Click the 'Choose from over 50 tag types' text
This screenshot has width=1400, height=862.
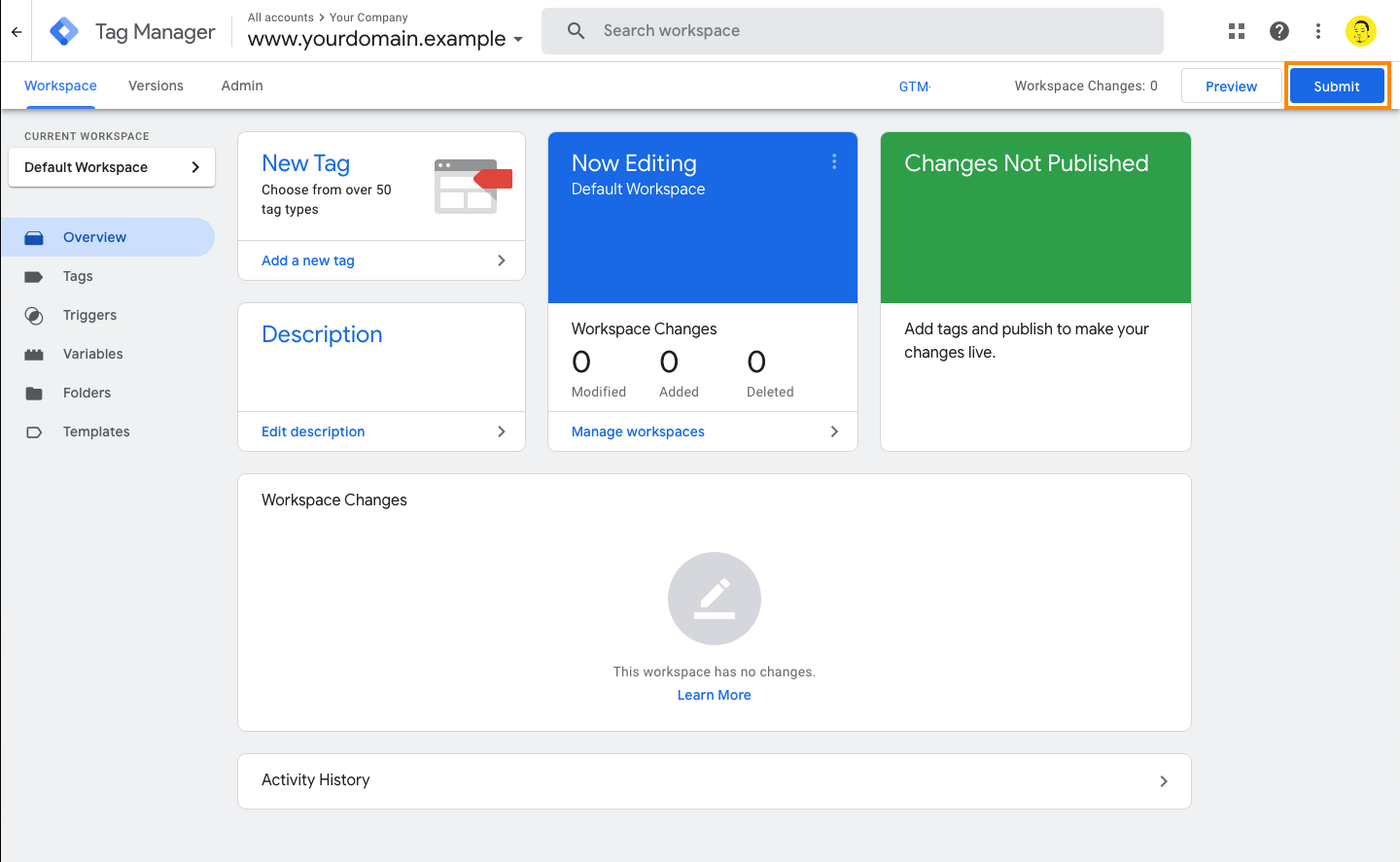coord(327,199)
